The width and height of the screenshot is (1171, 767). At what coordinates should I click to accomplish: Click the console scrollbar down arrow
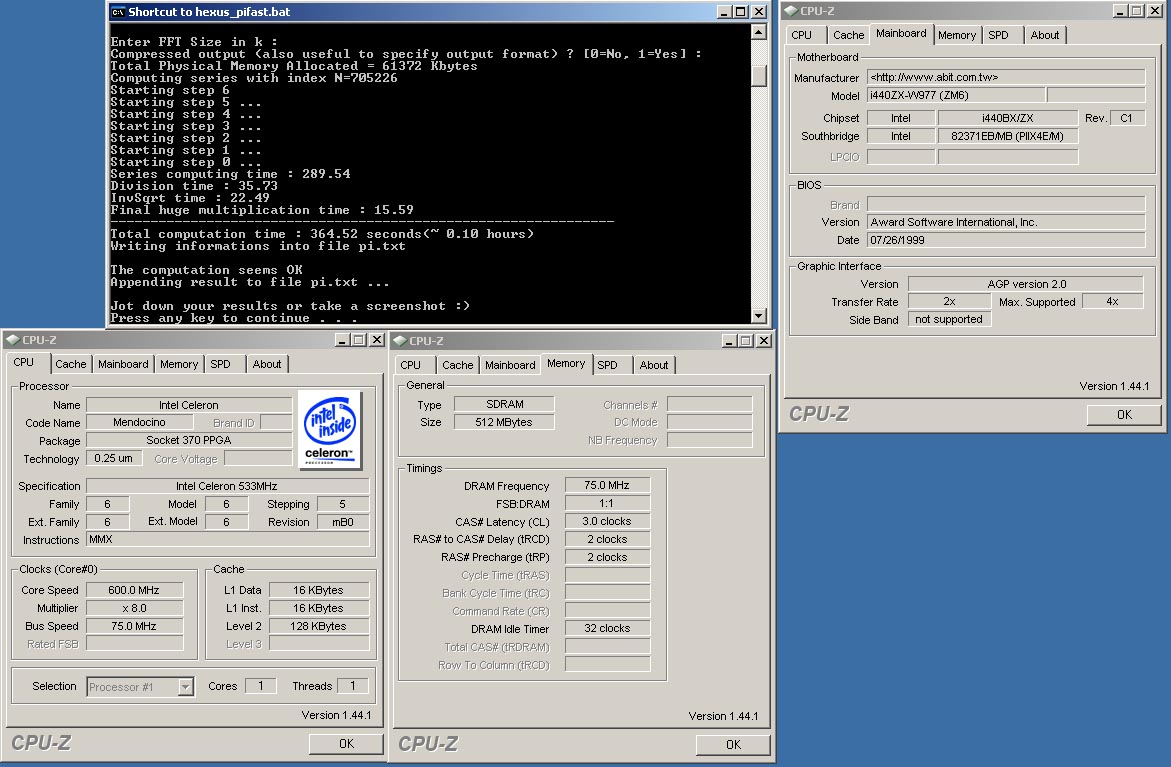click(758, 316)
